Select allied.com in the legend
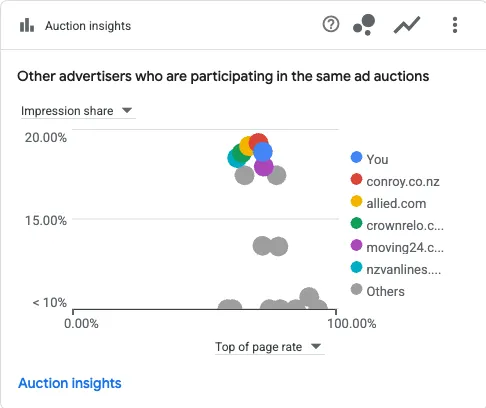 [x=389, y=203]
